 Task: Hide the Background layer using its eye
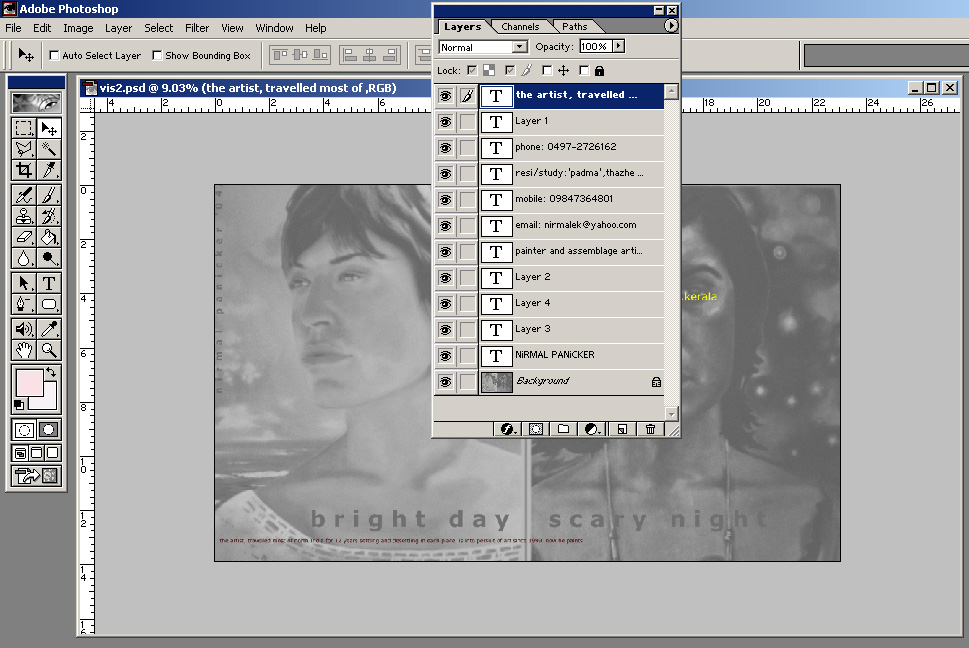coord(445,381)
